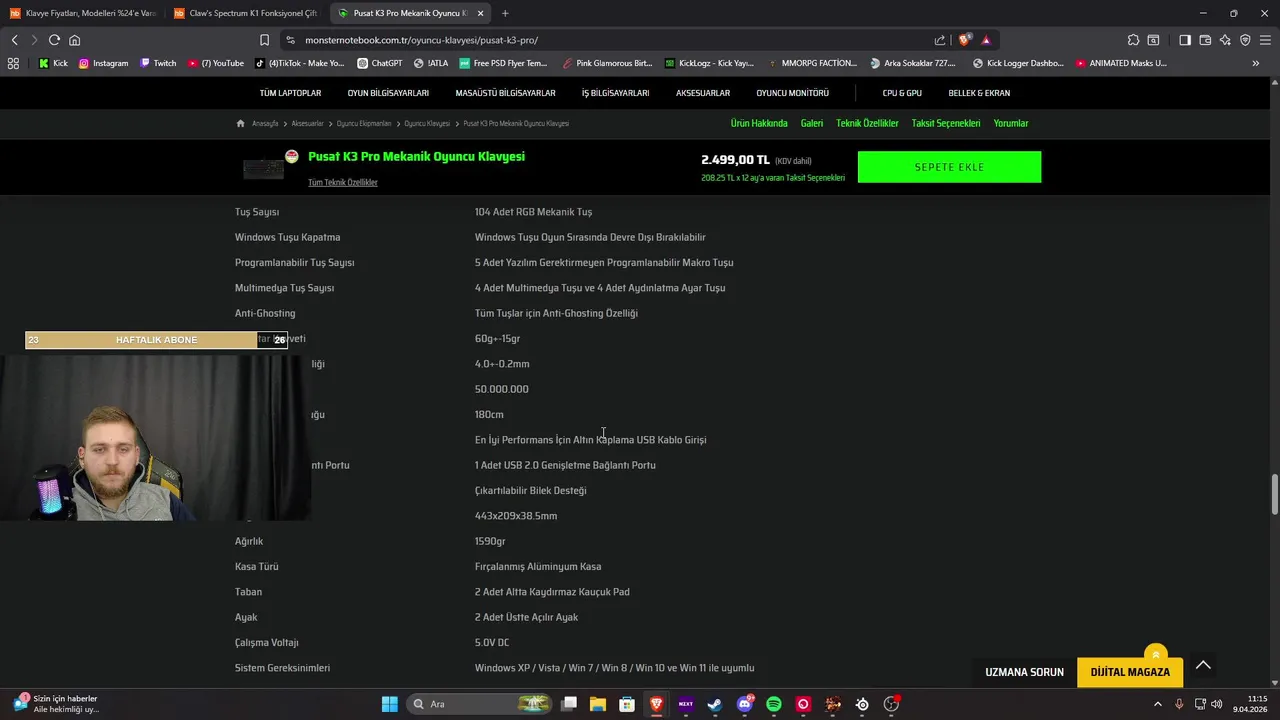Open Spotify from the taskbar

[774, 704]
